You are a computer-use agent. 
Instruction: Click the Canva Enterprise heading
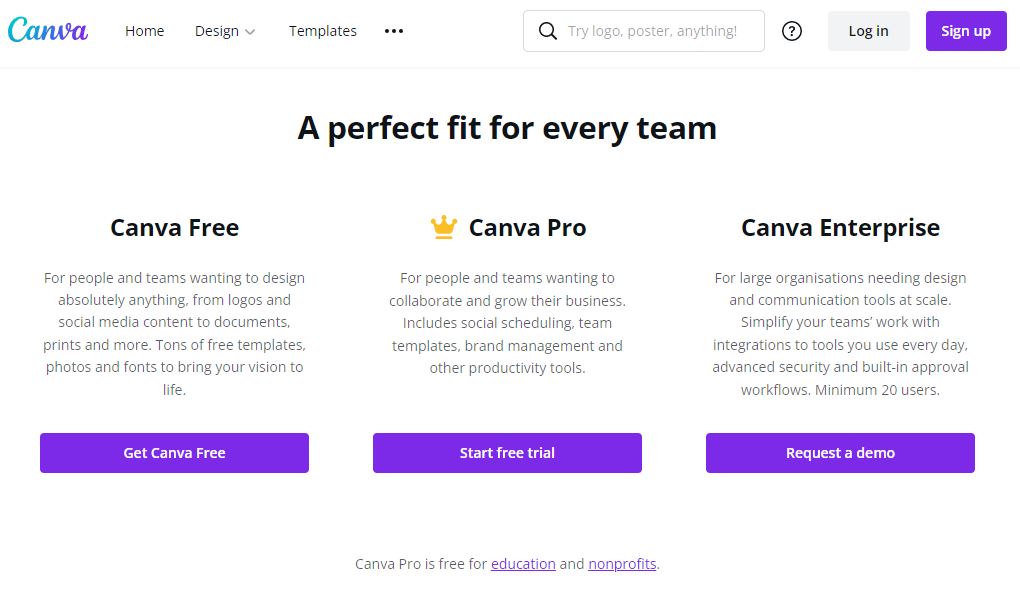click(840, 228)
